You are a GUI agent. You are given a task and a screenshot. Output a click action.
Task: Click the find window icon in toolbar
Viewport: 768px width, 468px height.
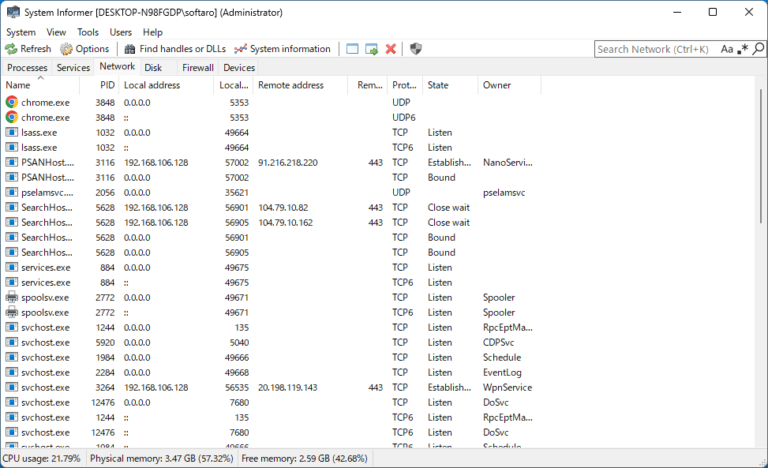352,49
